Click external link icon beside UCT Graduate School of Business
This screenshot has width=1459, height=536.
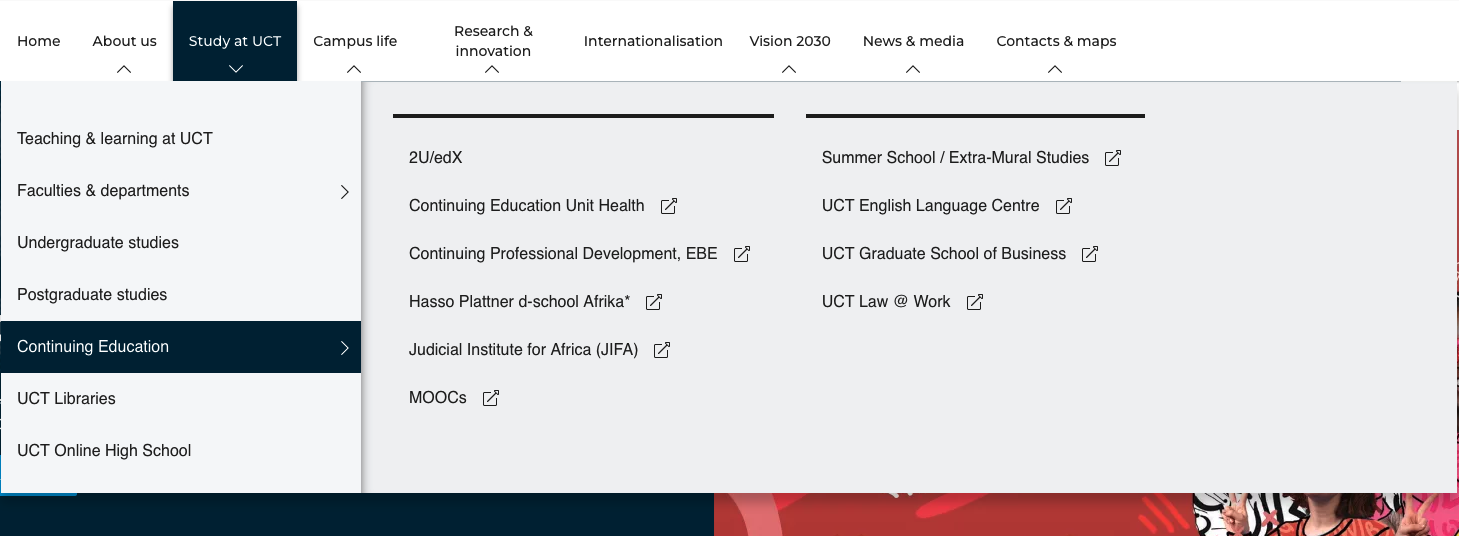pyautogui.click(x=1090, y=254)
